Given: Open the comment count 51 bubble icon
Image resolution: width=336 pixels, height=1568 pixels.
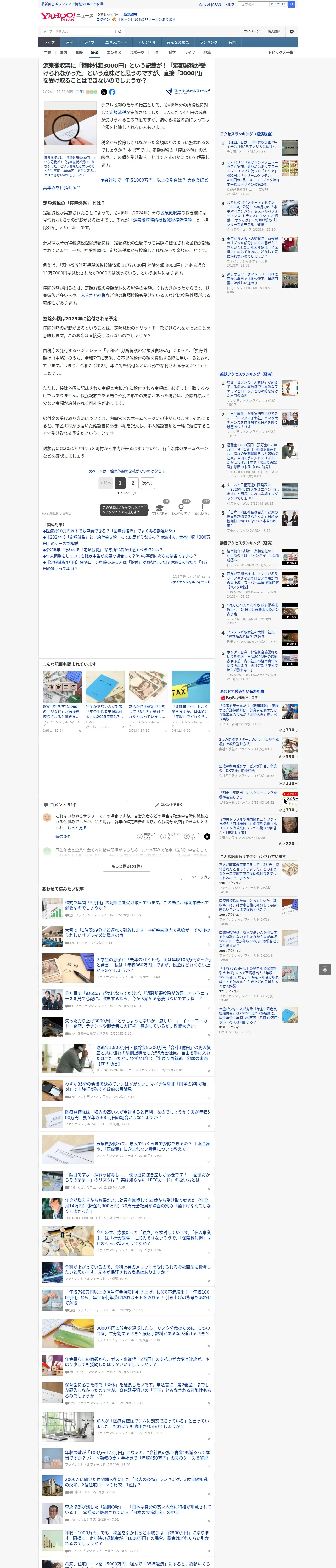Looking at the screenshot, I should [x=80, y=92].
